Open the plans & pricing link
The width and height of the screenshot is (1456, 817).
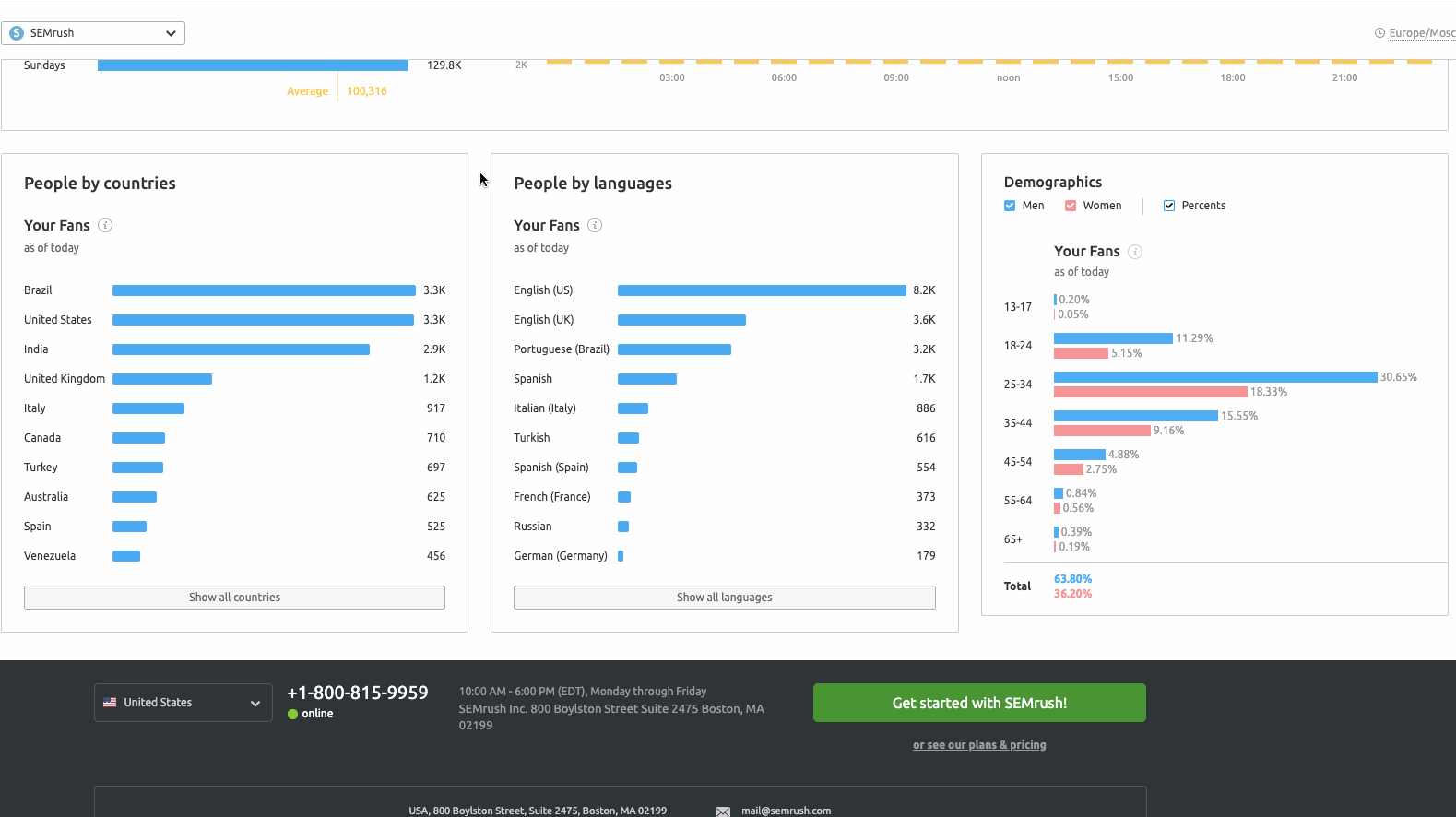tap(979, 745)
